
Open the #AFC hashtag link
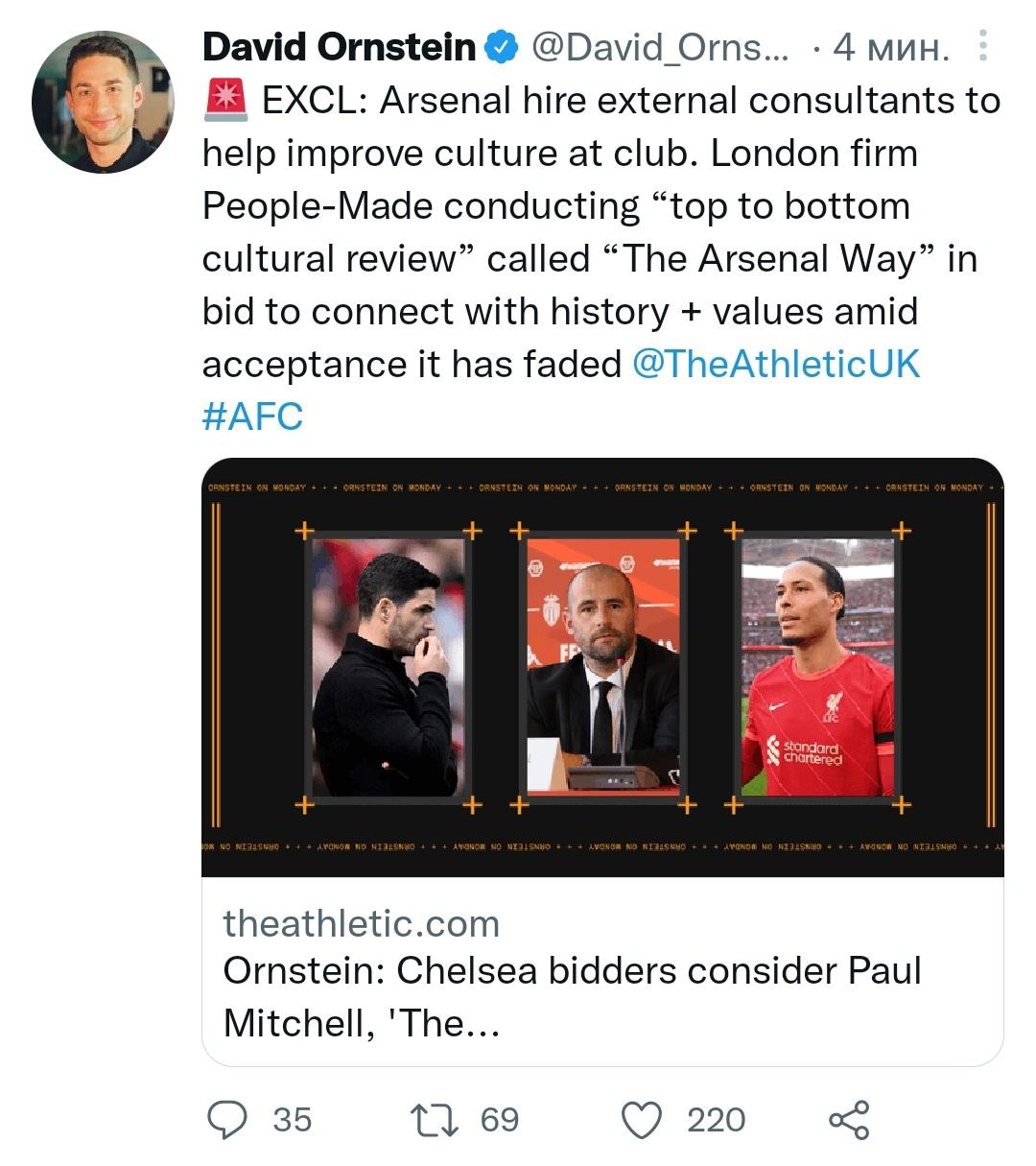tap(252, 416)
